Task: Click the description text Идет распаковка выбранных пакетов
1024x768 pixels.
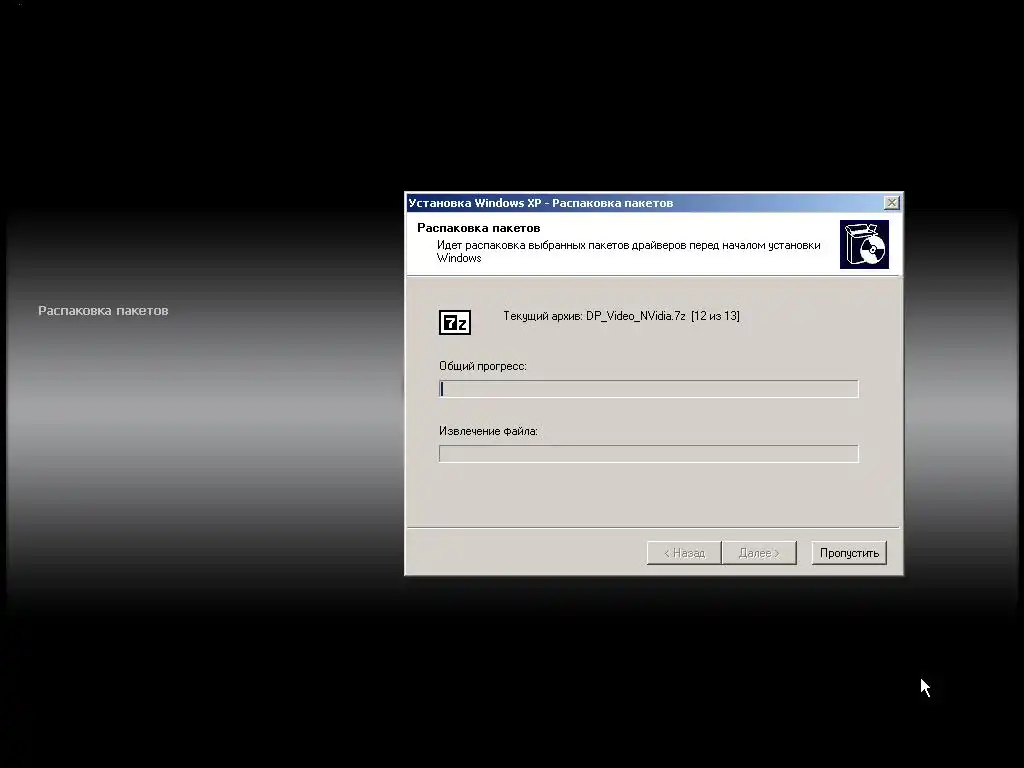Action: tap(628, 251)
